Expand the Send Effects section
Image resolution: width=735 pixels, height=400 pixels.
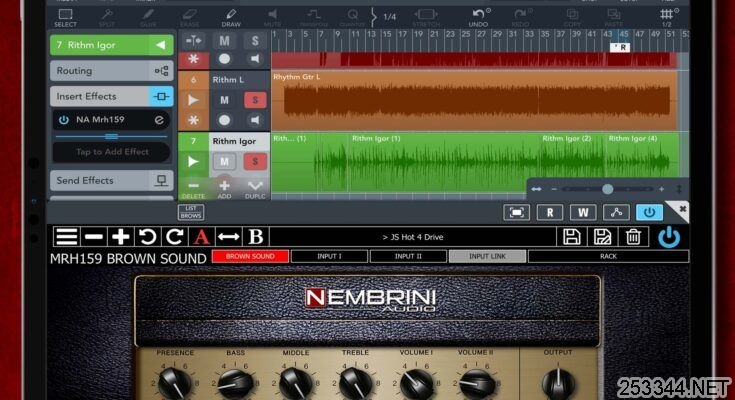click(112, 181)
